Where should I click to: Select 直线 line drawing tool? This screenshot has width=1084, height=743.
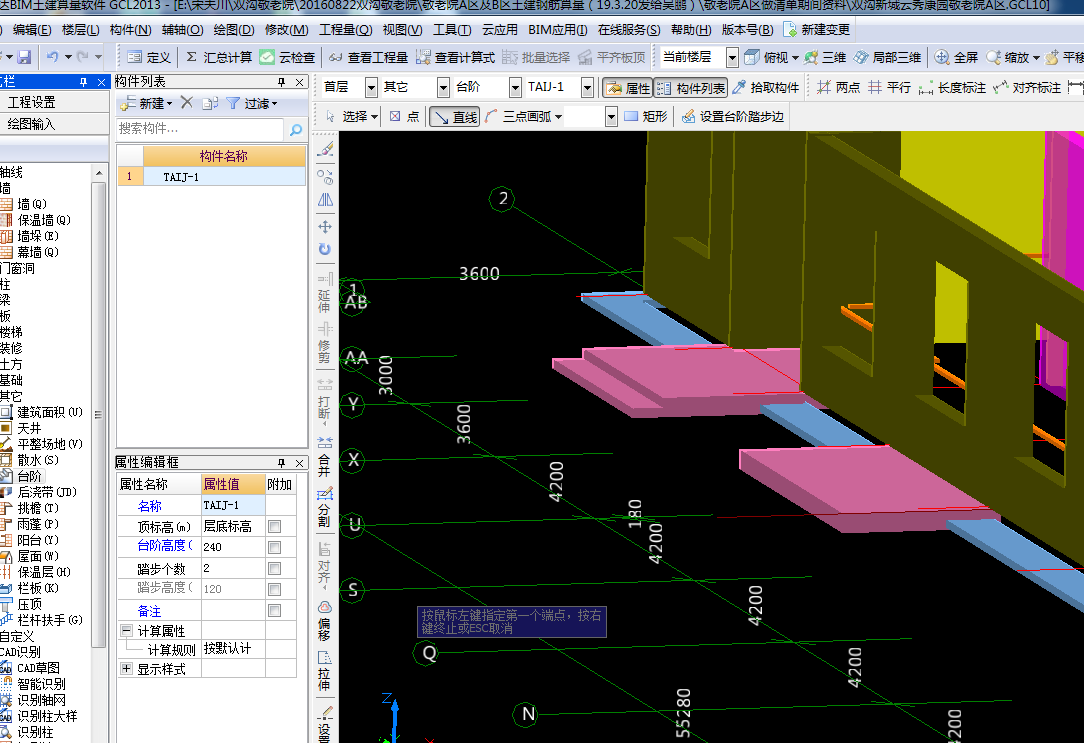point(454,117)
